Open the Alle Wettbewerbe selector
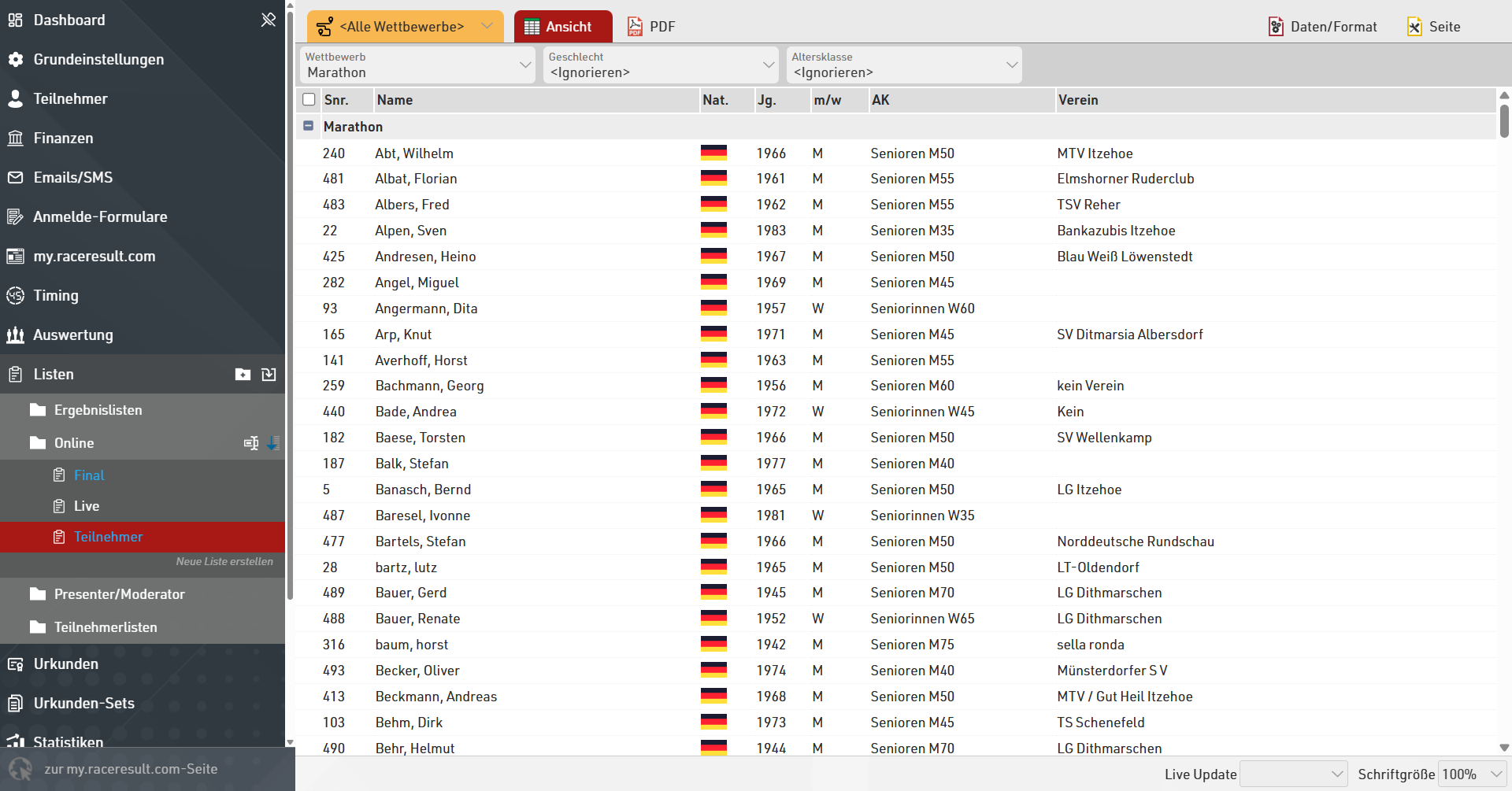This screenshot has width=1512, height=791. 405,27
